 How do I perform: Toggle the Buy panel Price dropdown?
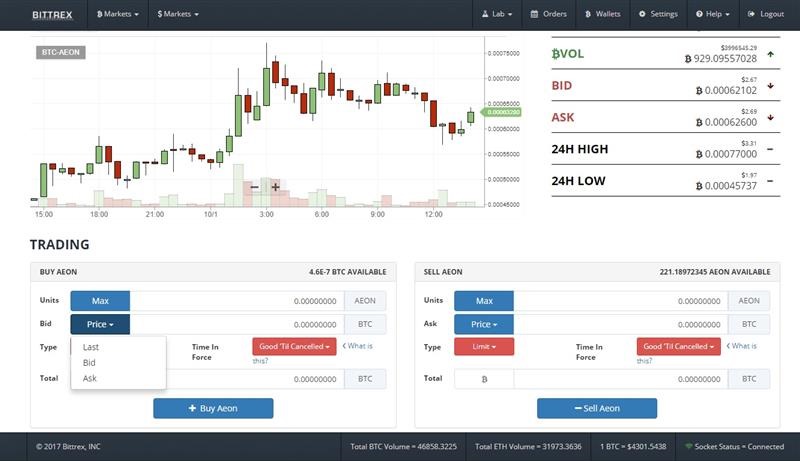click(x=100, y=324)
